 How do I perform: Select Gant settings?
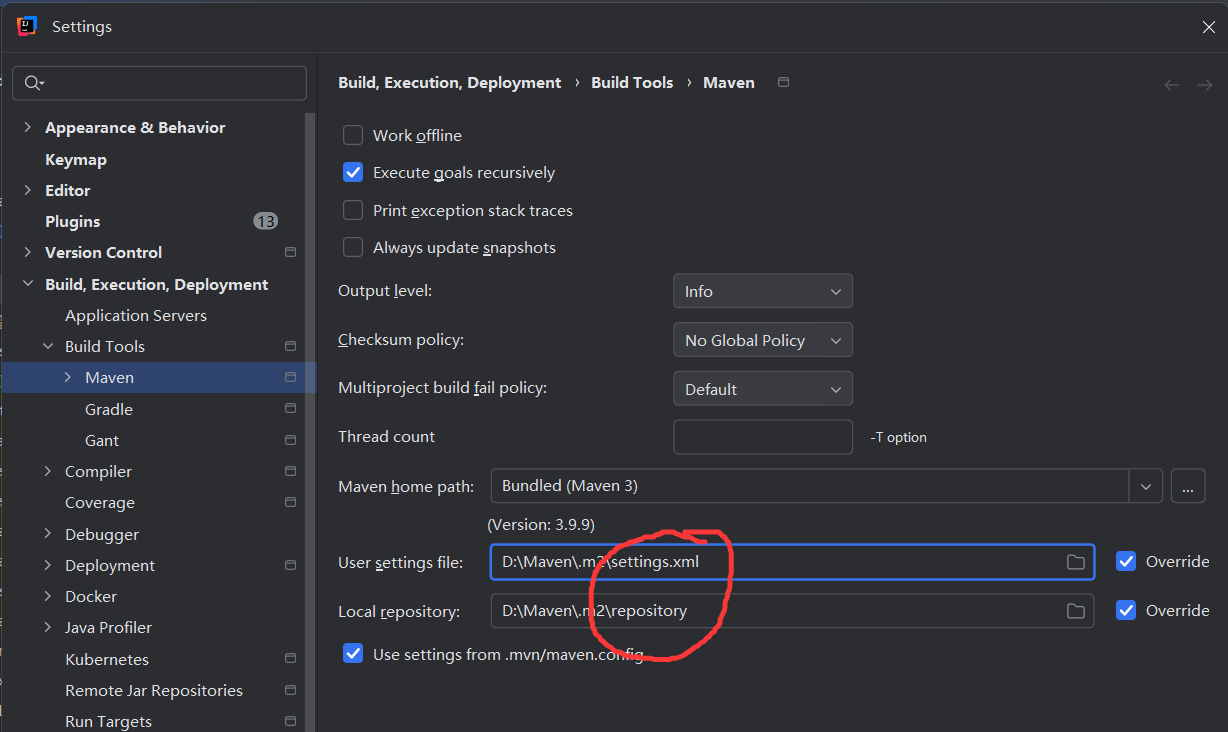point(102,440)
